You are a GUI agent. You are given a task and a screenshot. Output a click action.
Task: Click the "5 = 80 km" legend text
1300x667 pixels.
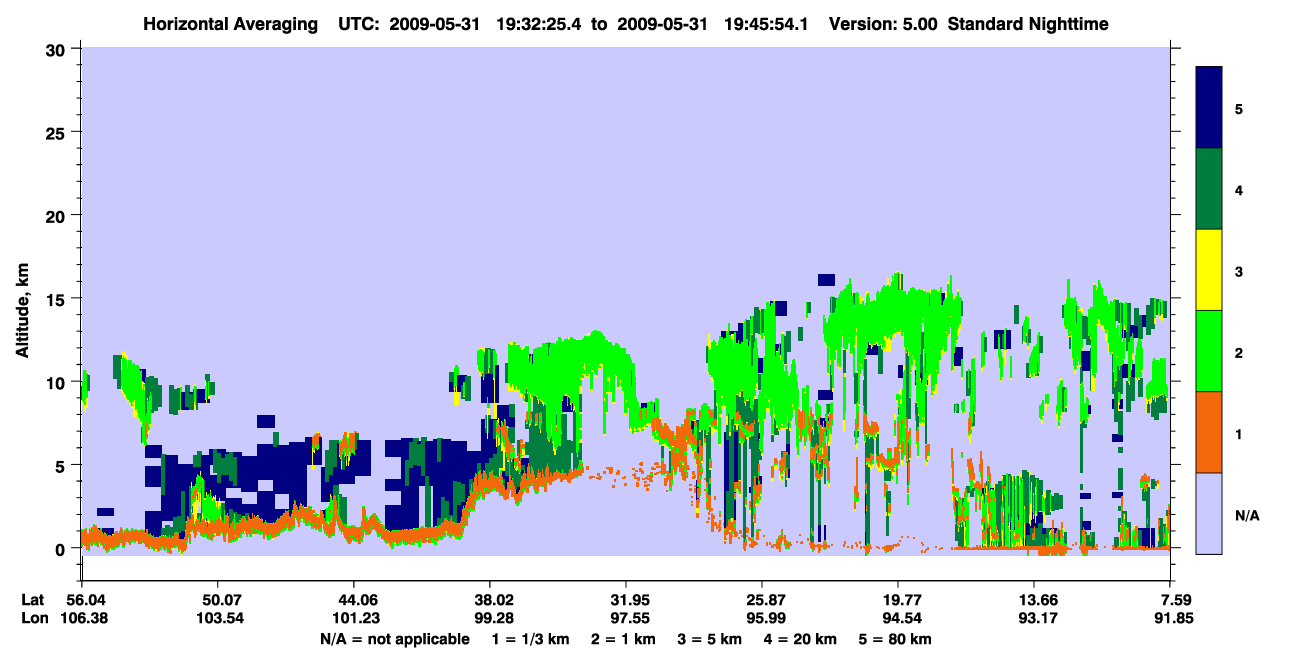pyautogui.click(x=896, y=639)
